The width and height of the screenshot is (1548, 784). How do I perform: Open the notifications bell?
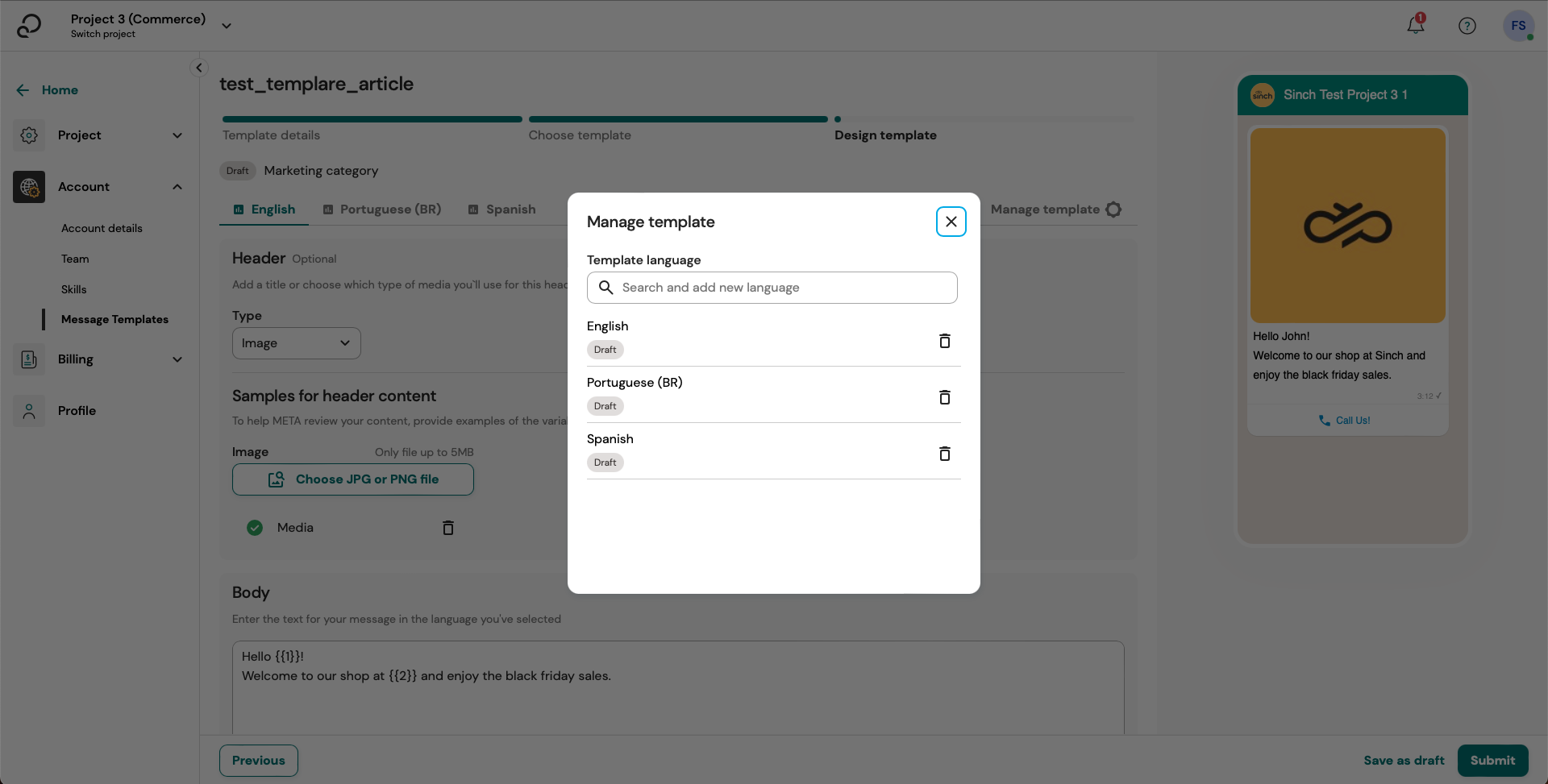(1415, 25)
